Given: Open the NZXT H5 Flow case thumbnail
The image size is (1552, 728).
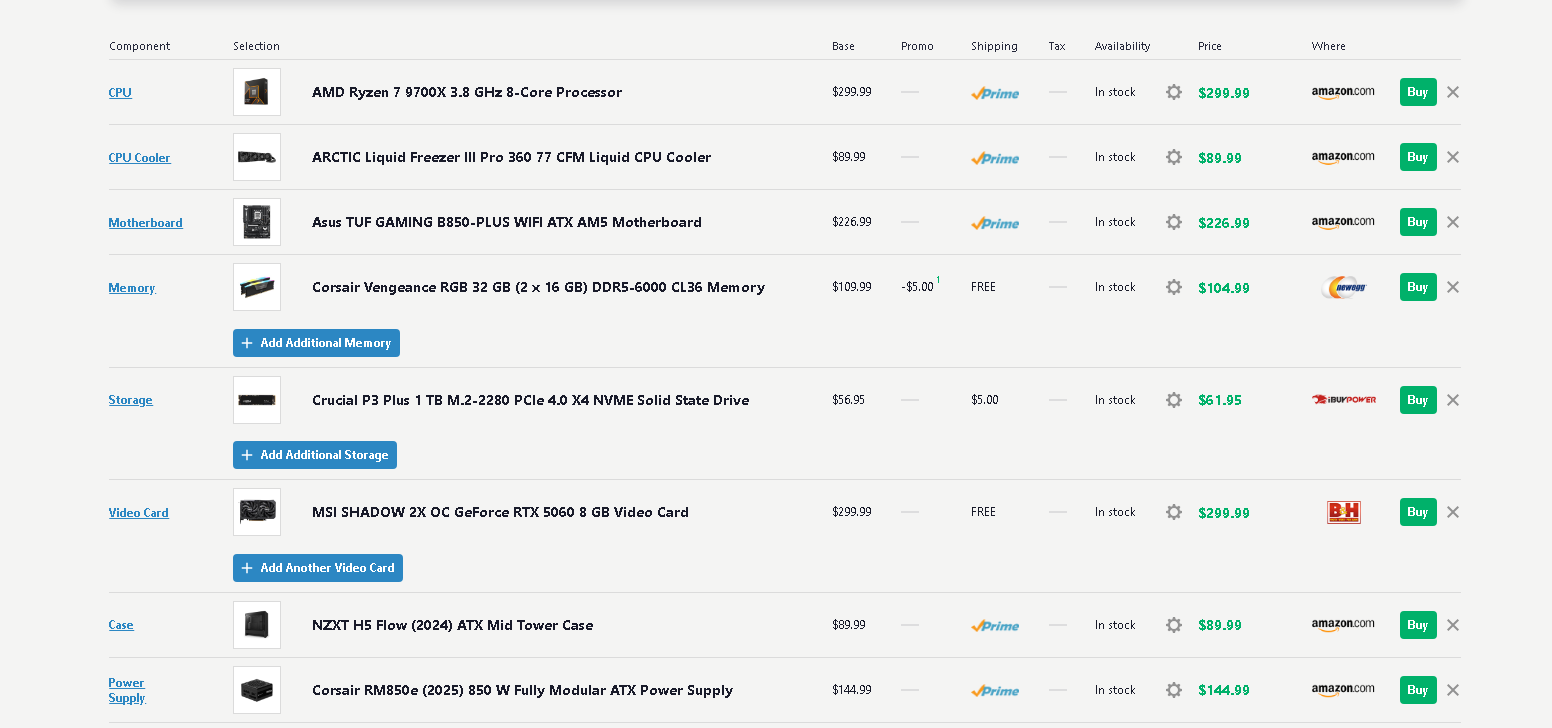Looking at the screenshot, I should [x=257, y=625].
